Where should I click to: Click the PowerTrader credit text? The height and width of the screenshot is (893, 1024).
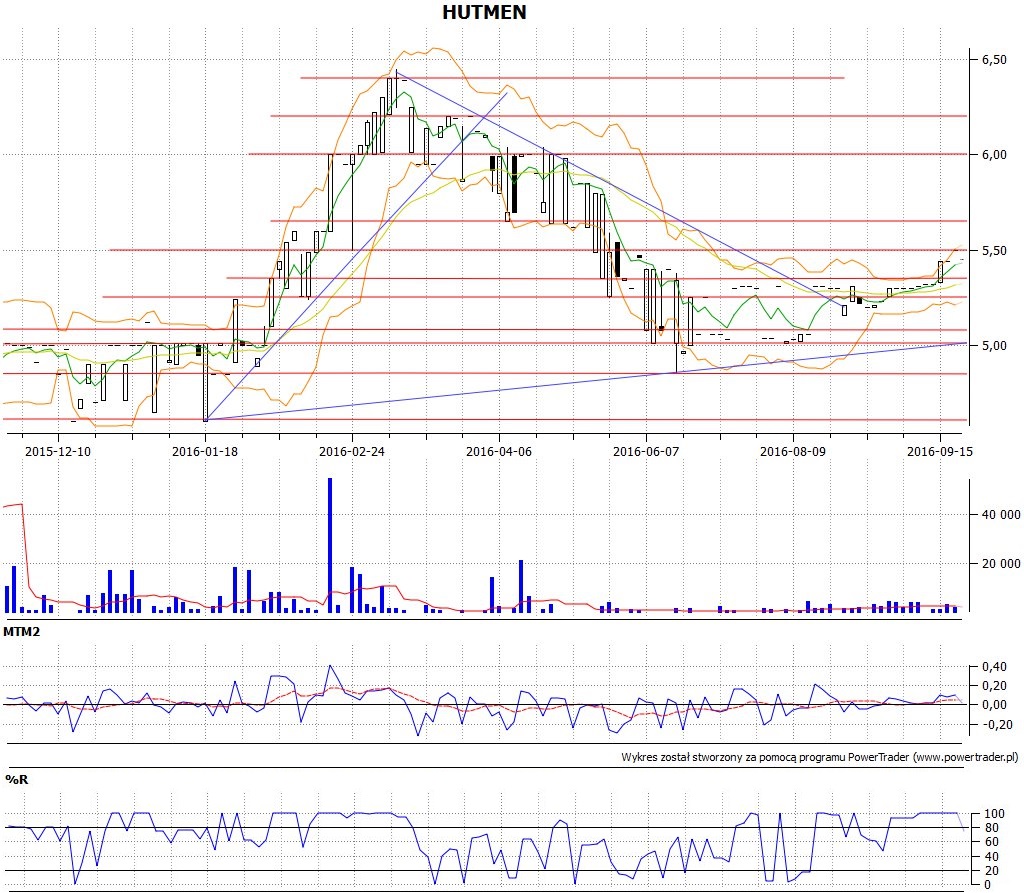tap(820, 757)
